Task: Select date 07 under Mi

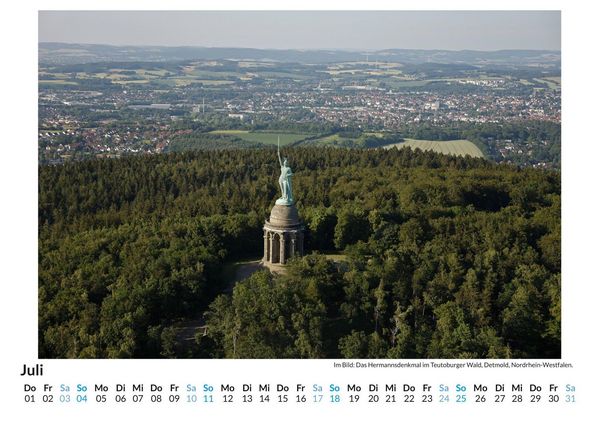Action: pyautogui.click(x=138, y=399)
